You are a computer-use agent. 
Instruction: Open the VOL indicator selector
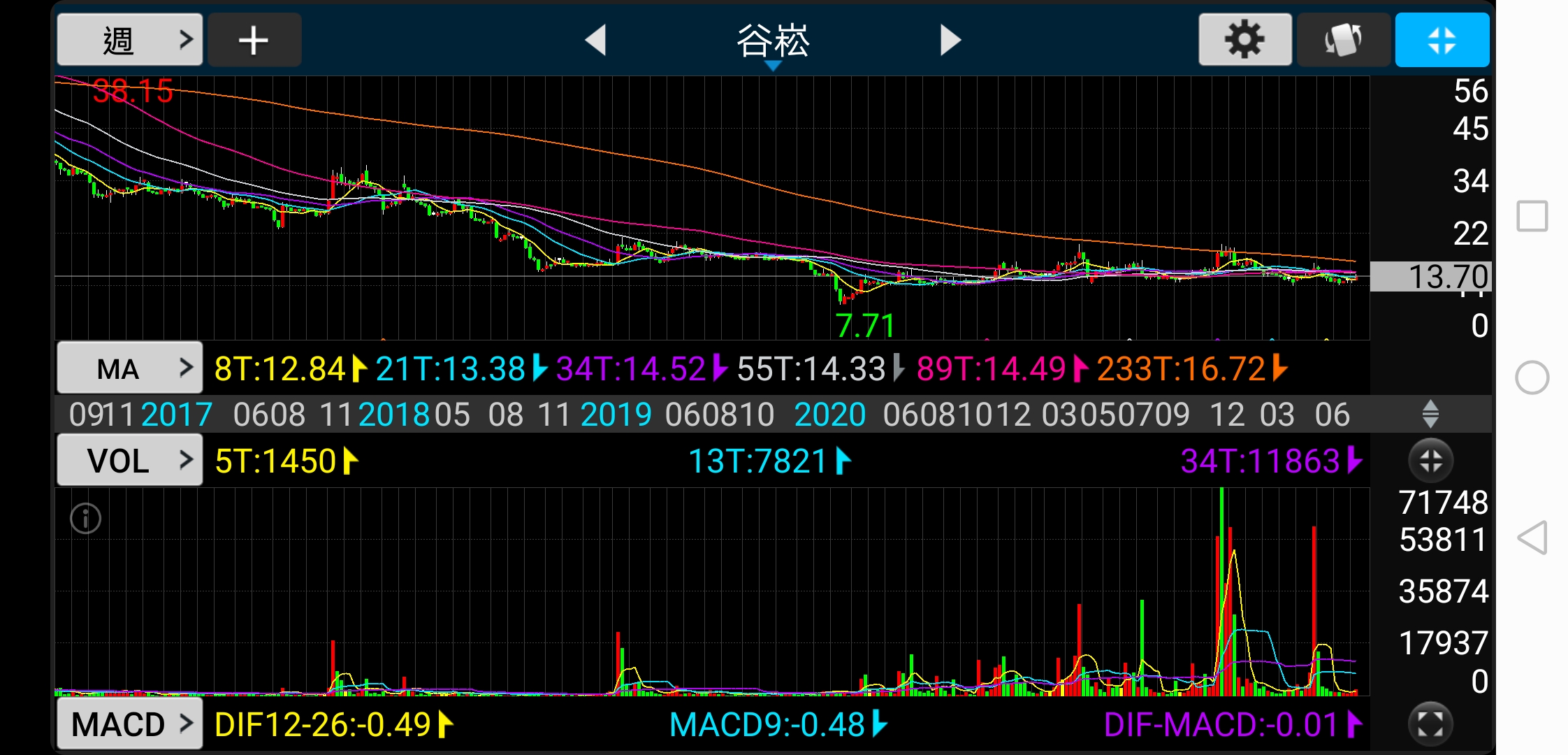pyautogui.click(x=130, y=460)
